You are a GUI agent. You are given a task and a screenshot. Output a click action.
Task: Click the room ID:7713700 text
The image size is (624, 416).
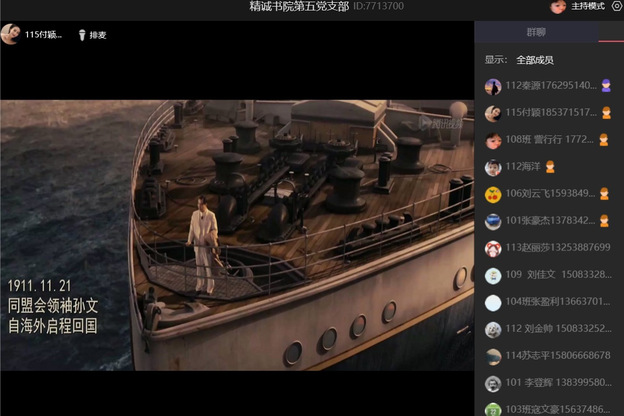coord(378,6)
